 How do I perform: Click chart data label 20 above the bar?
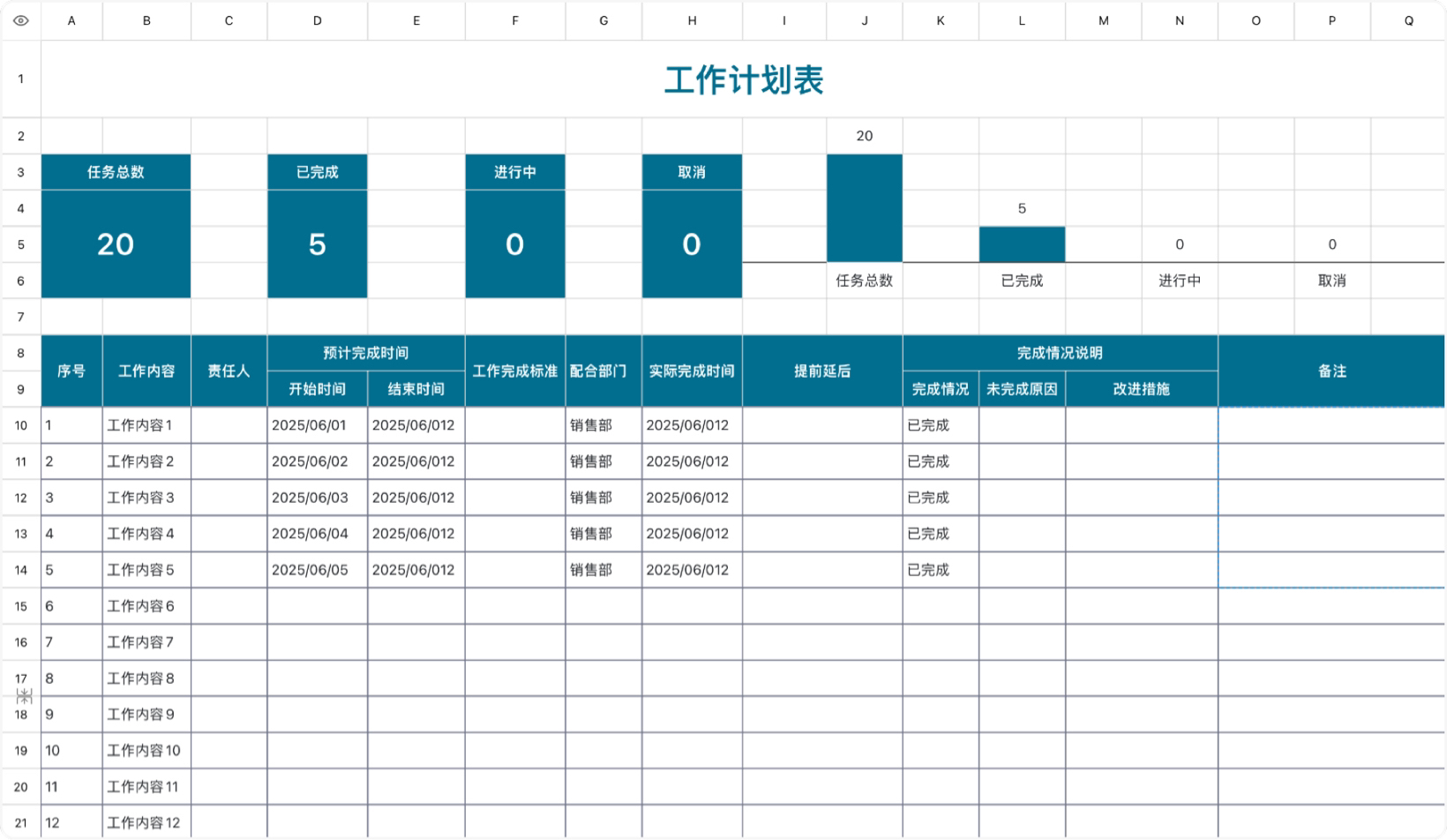pyautogui.click(x=865, y=136)
